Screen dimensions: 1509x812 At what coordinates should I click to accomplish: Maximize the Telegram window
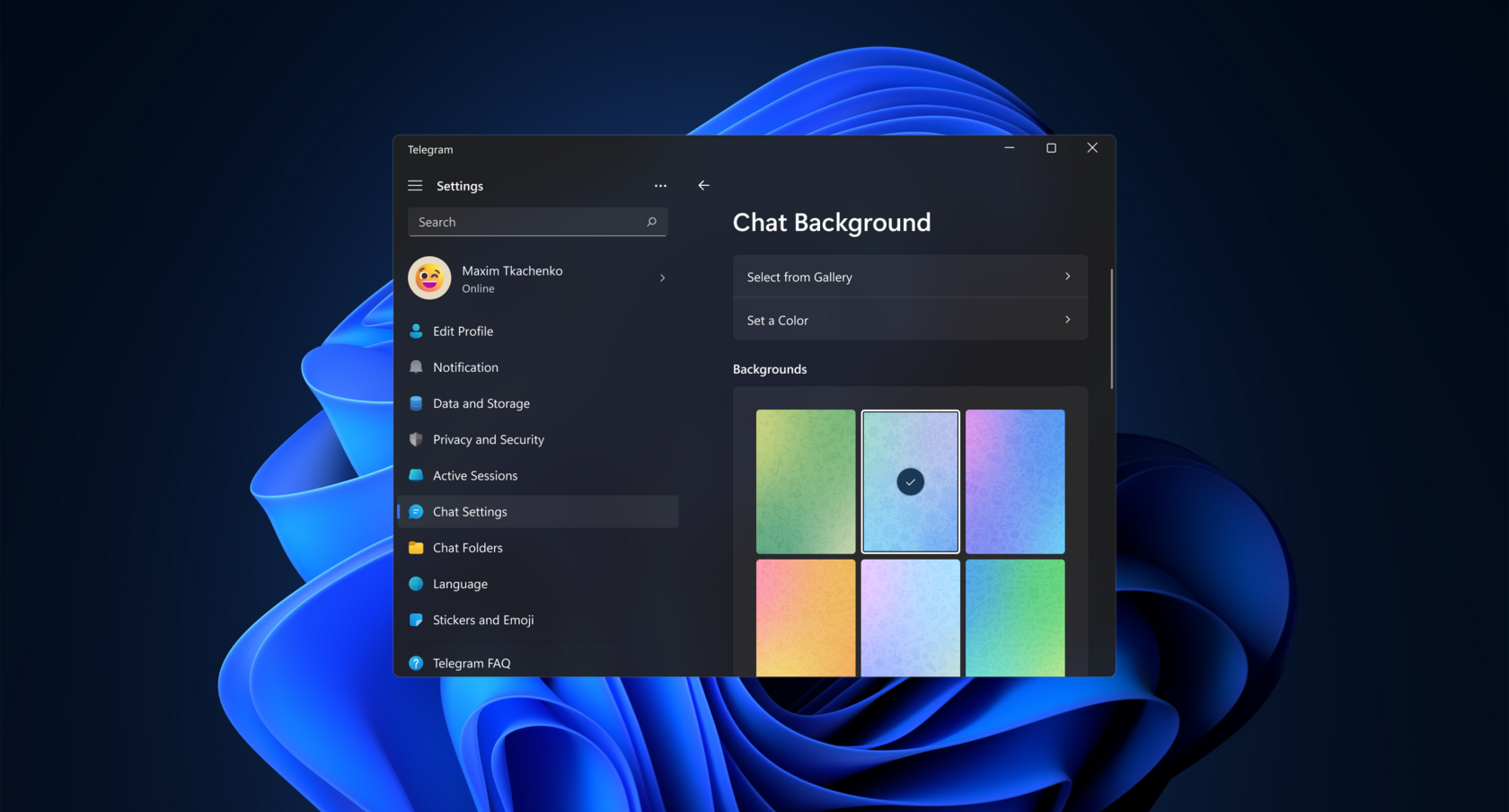point(1051,148)
